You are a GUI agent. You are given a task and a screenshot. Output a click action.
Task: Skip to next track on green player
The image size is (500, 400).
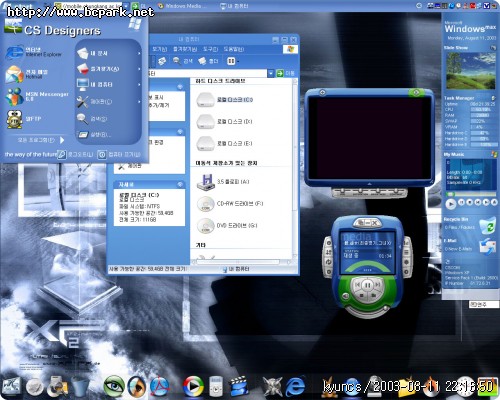pyautogui.click(x=378, y=284)
